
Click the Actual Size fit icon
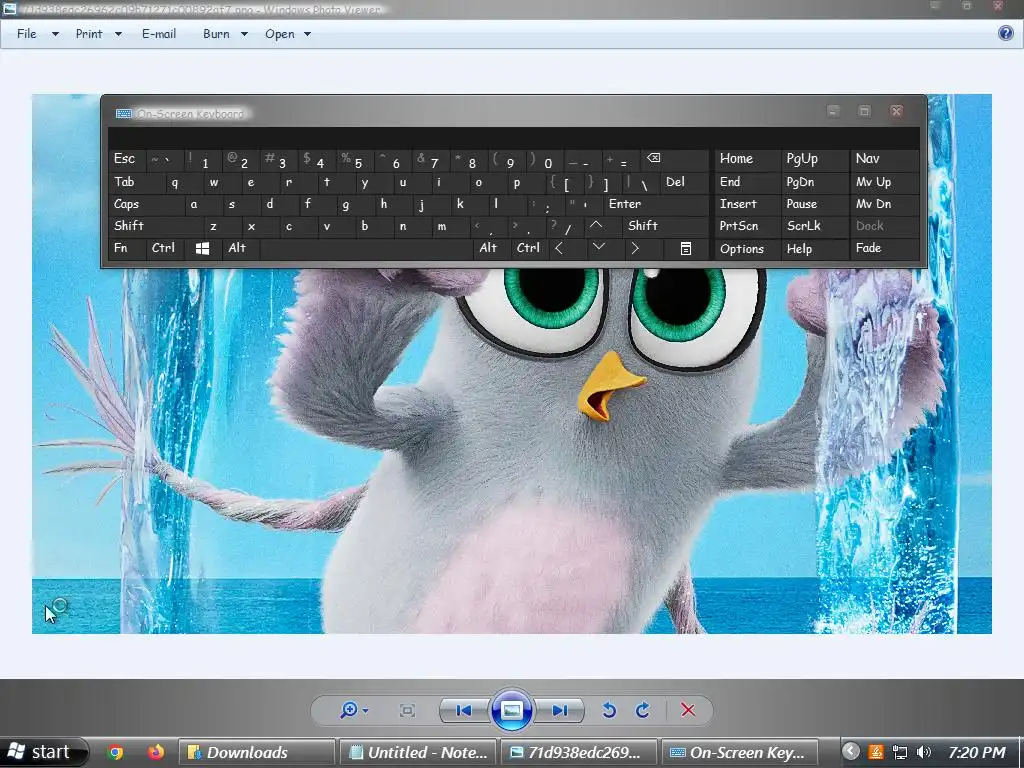tap(407, 711)
